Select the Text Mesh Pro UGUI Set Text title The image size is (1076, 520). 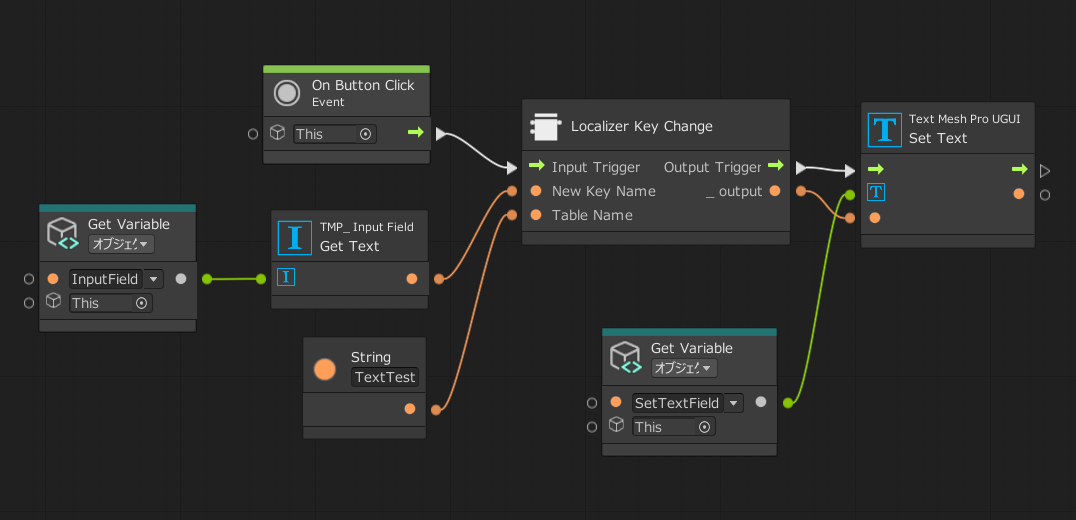[964, 129]
